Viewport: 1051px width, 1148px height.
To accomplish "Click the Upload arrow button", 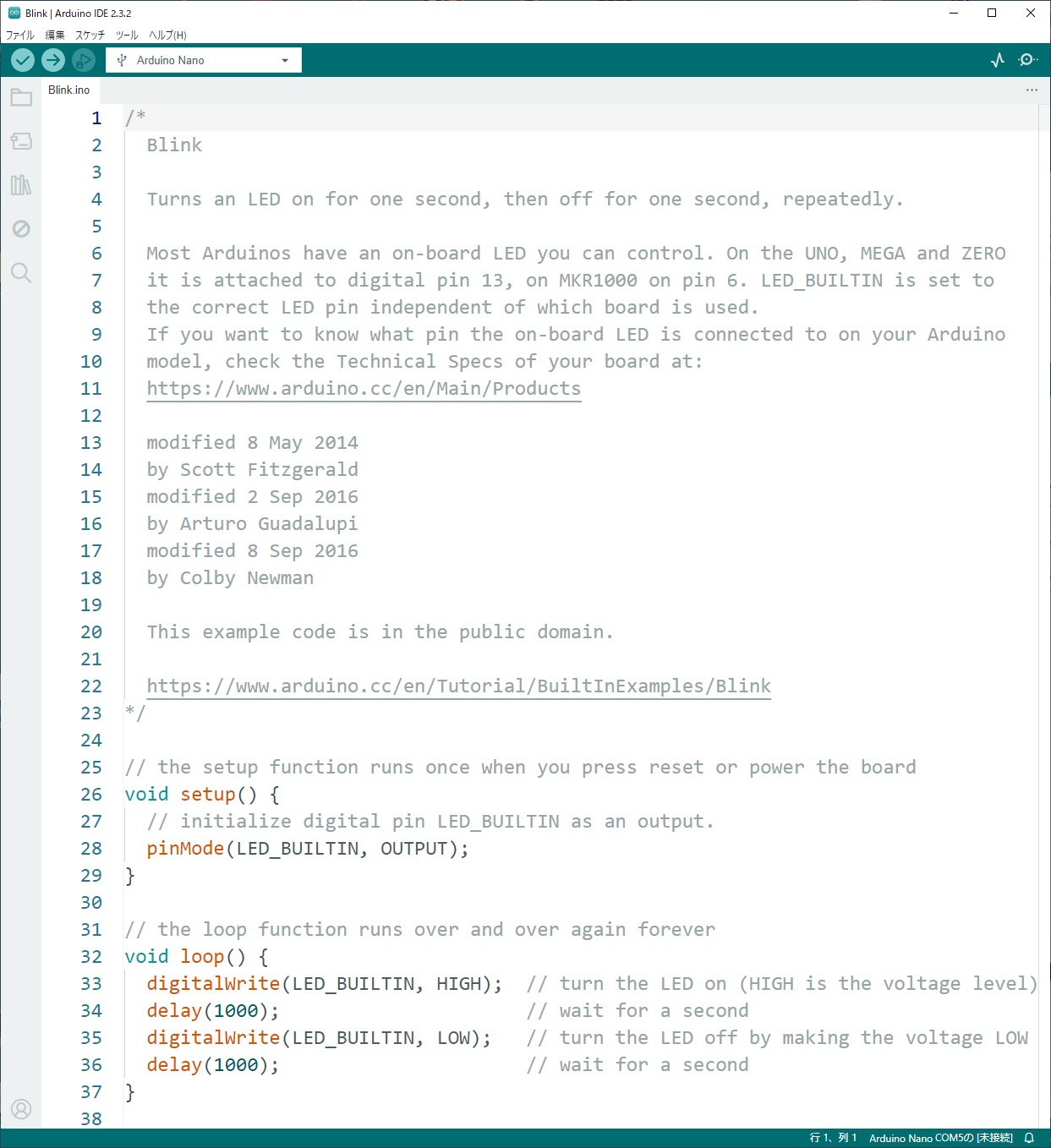I will click(x=53, y=60).
